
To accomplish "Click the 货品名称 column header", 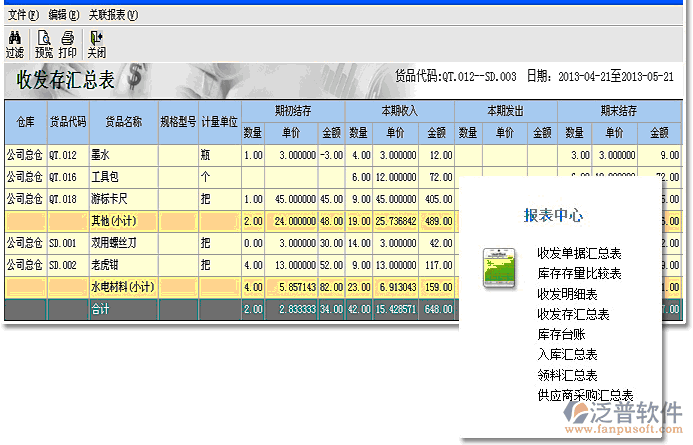I will [x=124, y=121].
